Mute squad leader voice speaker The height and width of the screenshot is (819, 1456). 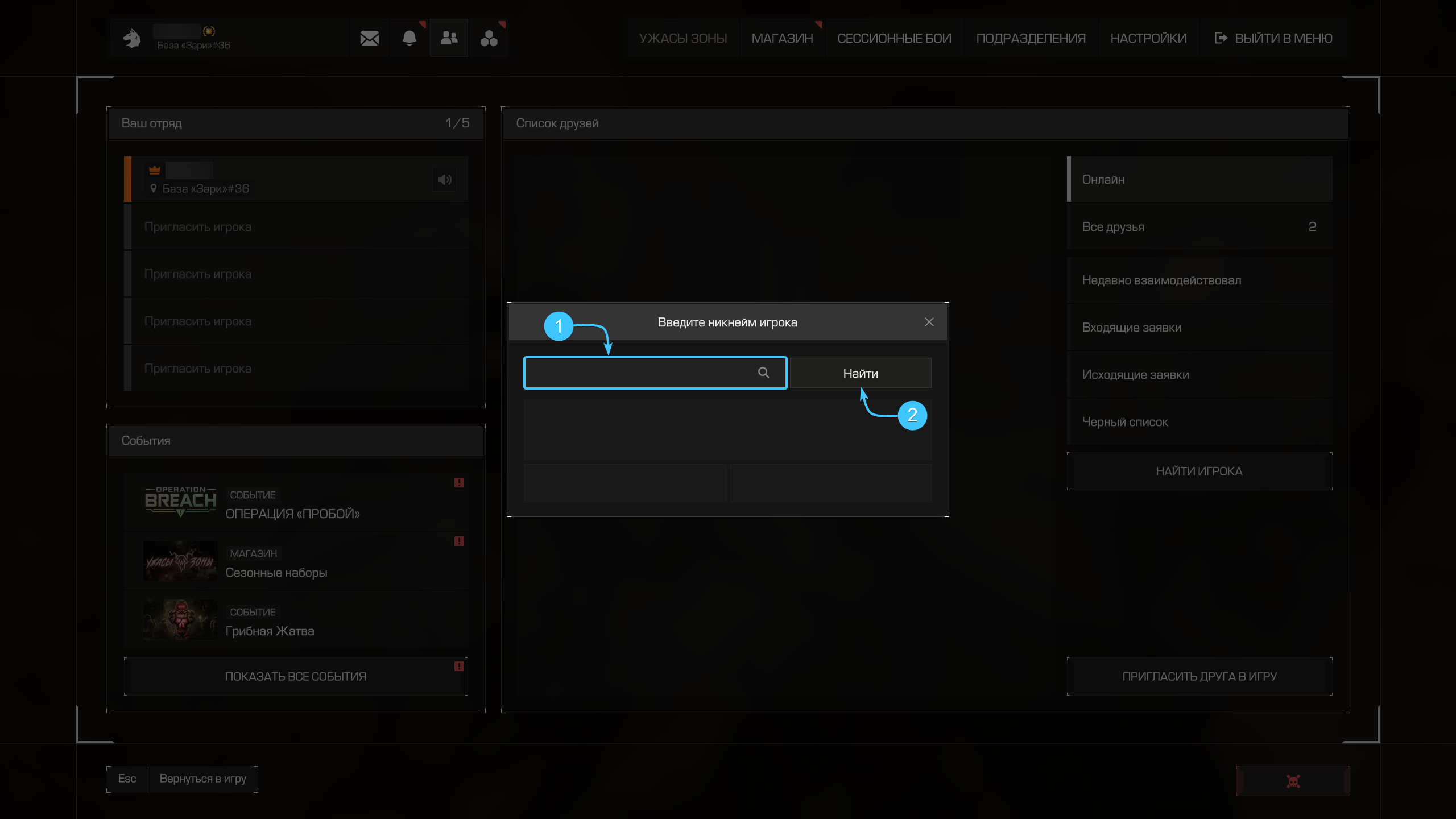point(444,180)
